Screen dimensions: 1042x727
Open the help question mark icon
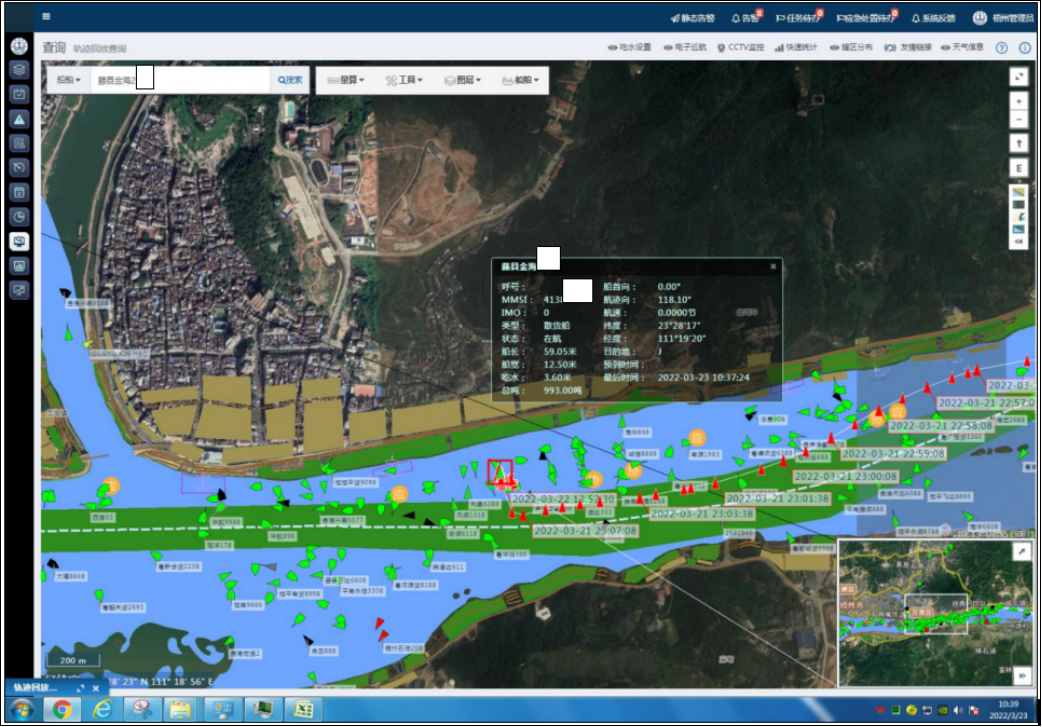point(1001,48)
